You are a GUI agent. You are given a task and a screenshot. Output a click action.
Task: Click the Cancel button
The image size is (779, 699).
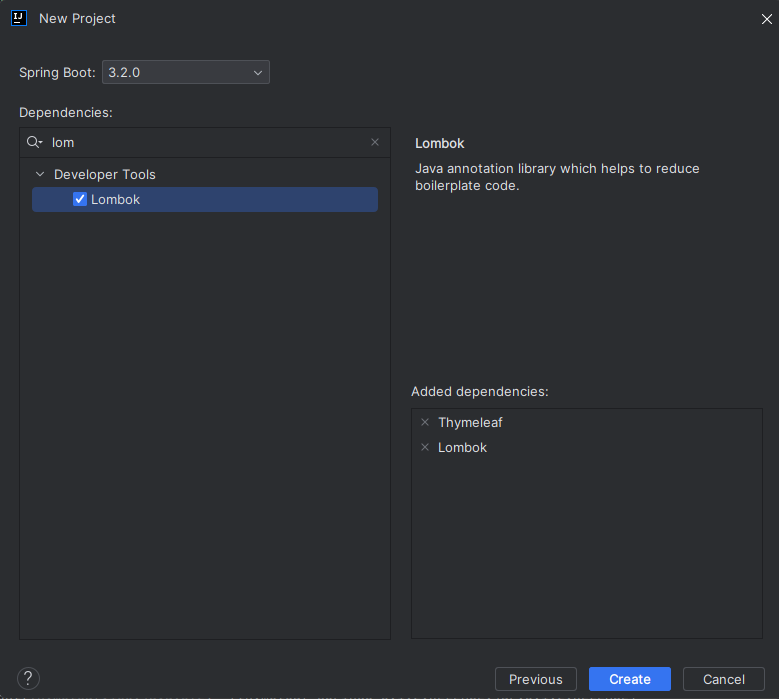click(723, 679)
